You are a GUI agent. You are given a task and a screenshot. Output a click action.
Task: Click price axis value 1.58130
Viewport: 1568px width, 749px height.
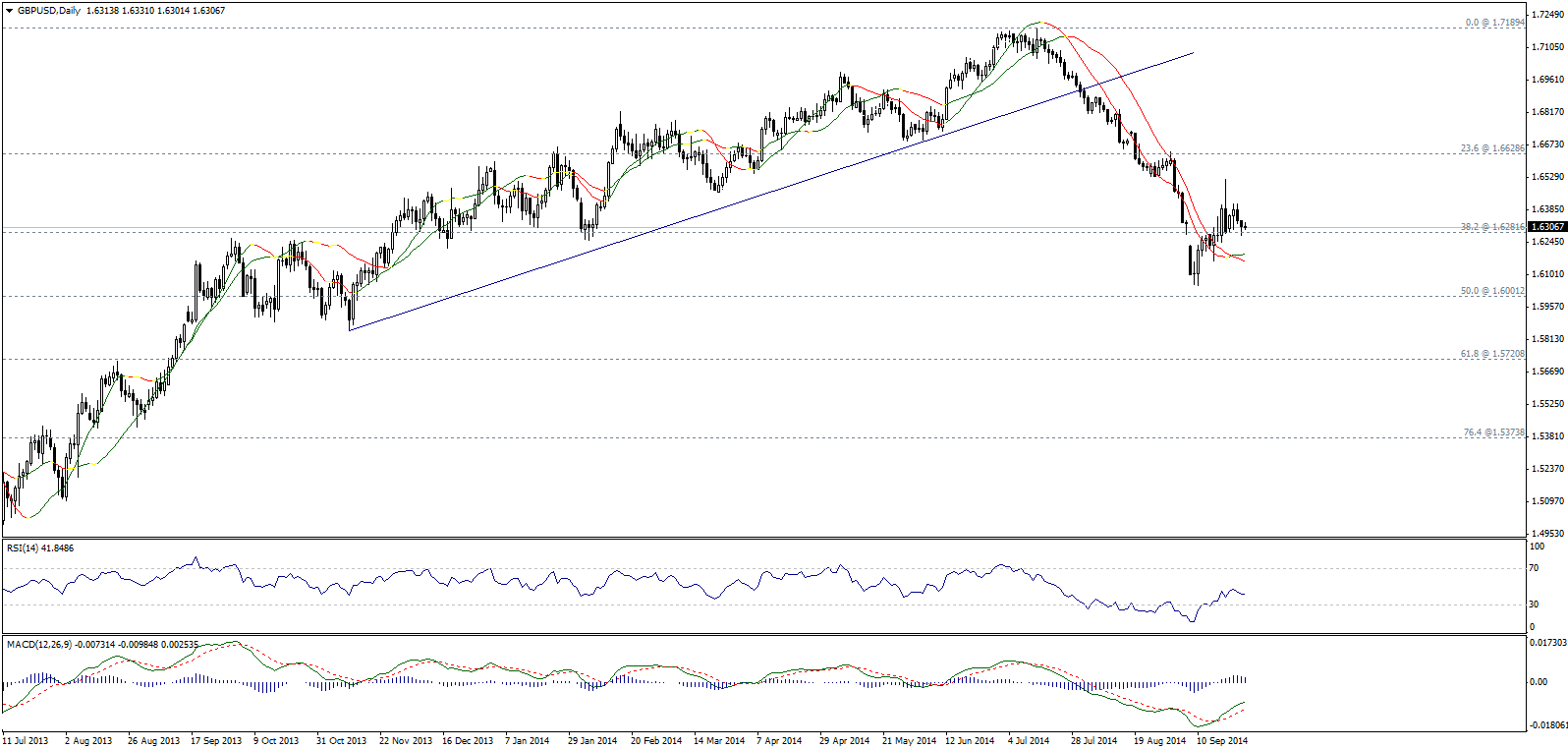[1547, 339]
